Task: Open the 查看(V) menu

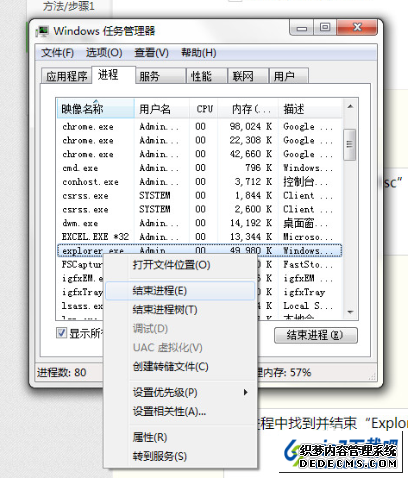Action: pyautogui.click(x=151, y=53)
